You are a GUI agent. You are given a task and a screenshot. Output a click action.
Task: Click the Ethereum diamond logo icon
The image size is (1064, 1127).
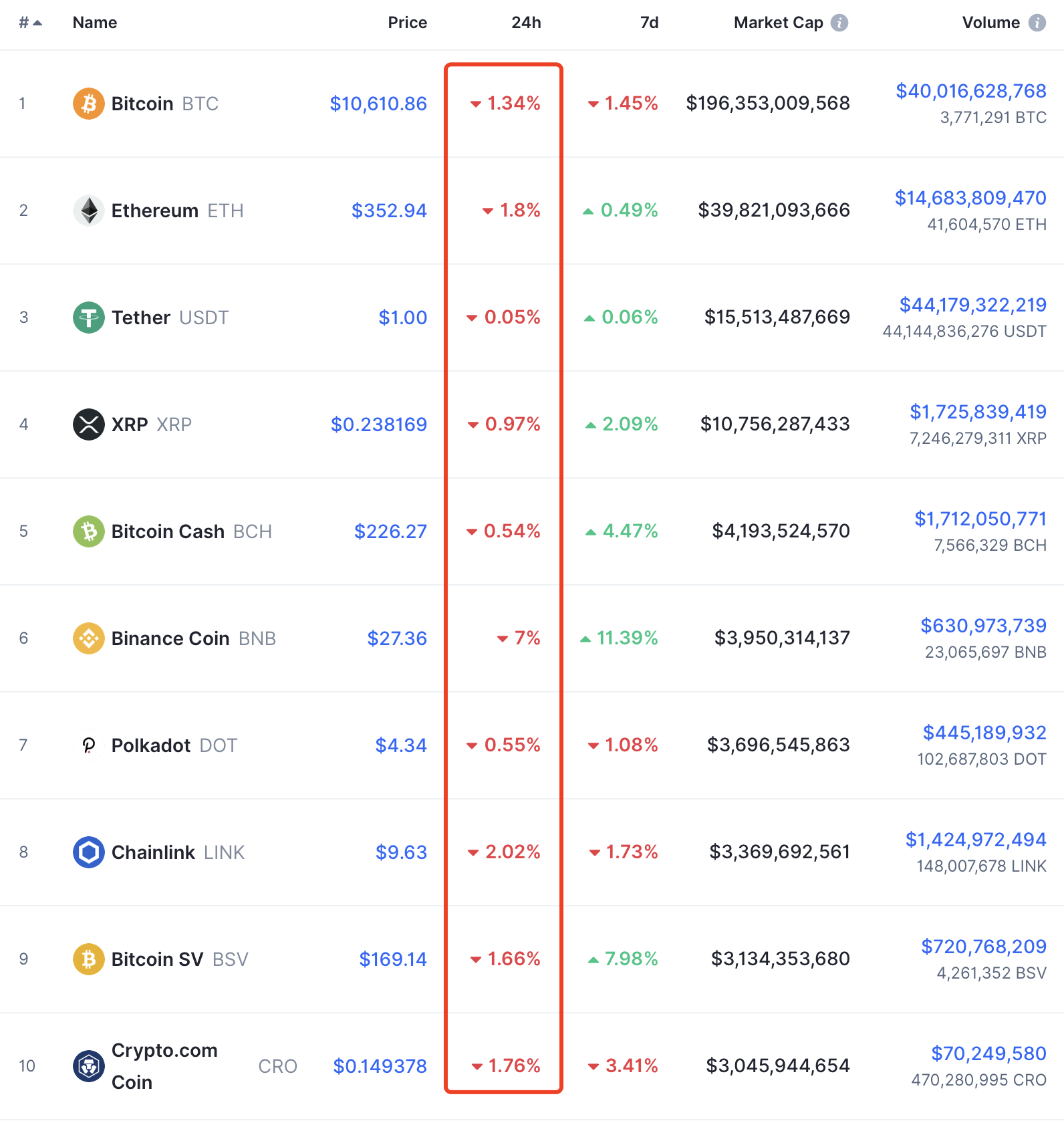[88, 211]
